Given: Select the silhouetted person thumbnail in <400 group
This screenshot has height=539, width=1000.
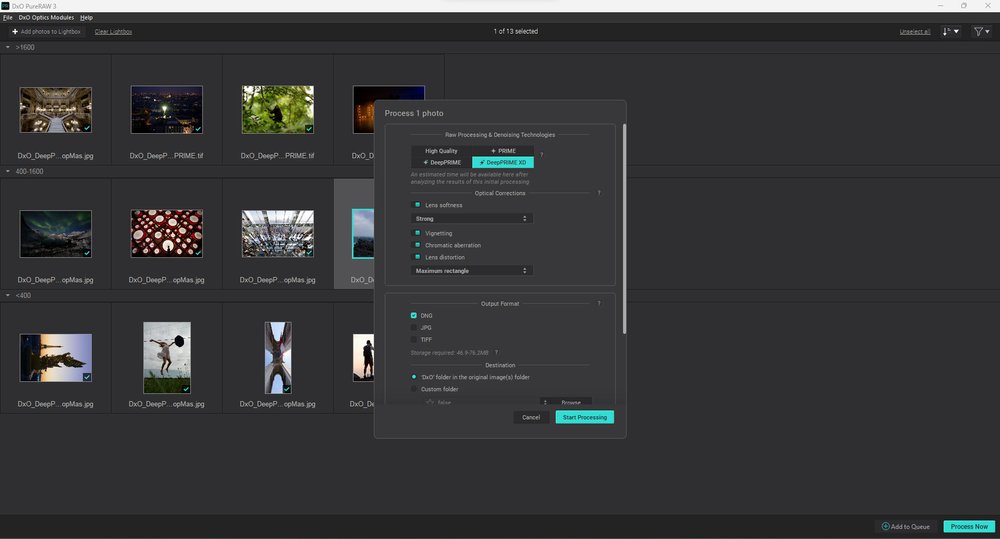Looking at the screenshot, I should coord(364,357).
